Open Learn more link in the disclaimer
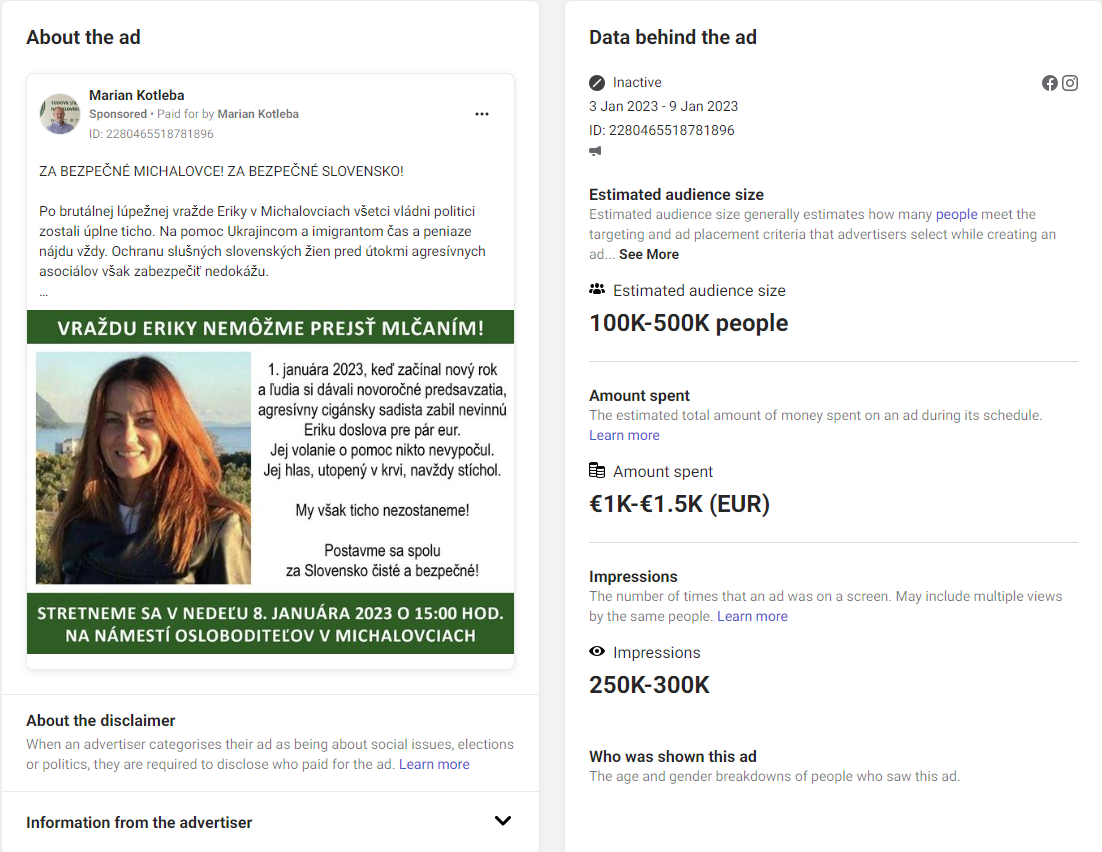The image size is (1102, 852). click(x=434, y=764)
